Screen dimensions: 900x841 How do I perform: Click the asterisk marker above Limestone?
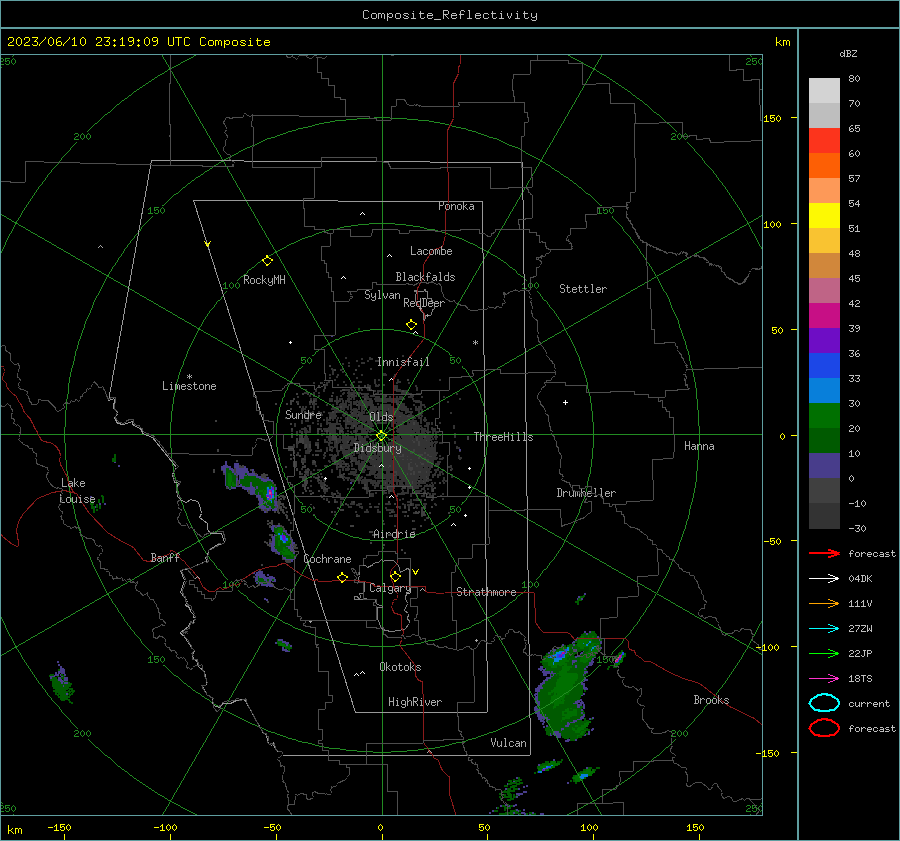point(189,377)
